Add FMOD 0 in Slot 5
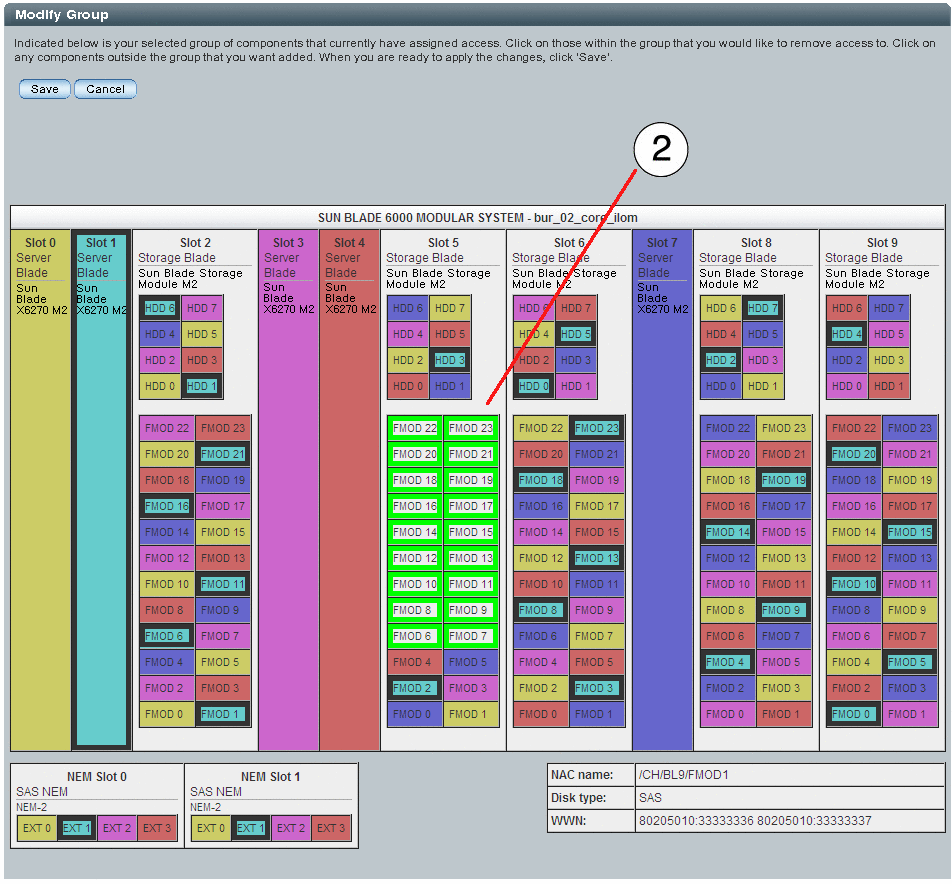This screenshot has height=884, width=952. [x=415, y=714]
